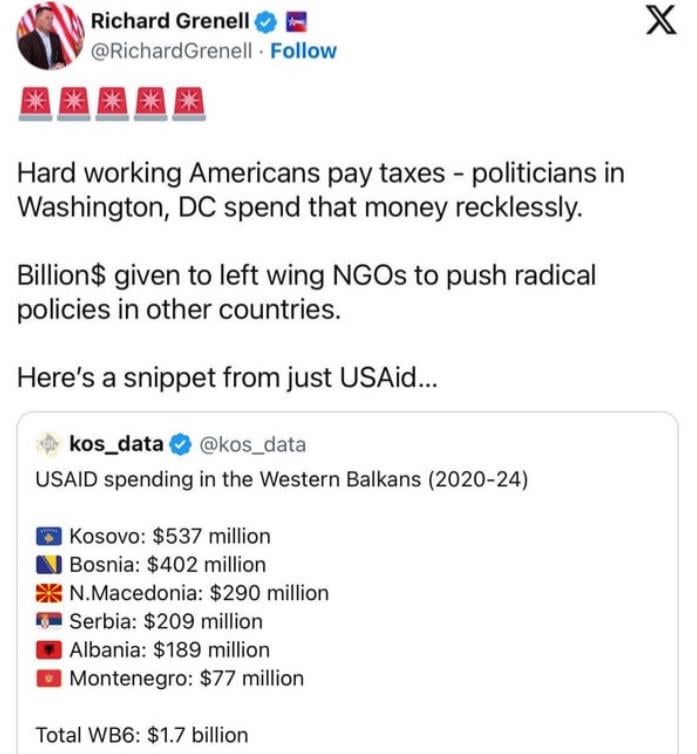Click the Albania flag icon
The height and width of the screenshot is (754, 697).
(49, 650)
